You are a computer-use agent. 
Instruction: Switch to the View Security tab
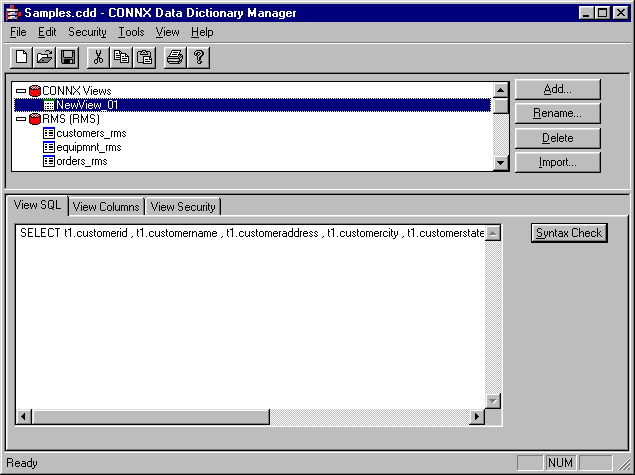coord(183,207)
